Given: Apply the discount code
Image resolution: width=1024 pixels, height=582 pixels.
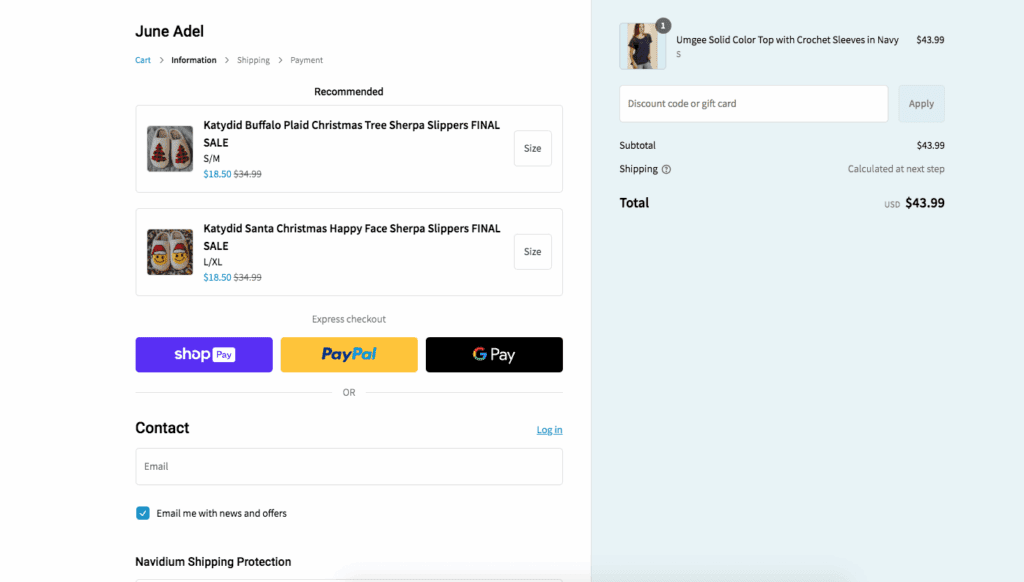Looking at the screenshot, I should (x=921, y=104).
